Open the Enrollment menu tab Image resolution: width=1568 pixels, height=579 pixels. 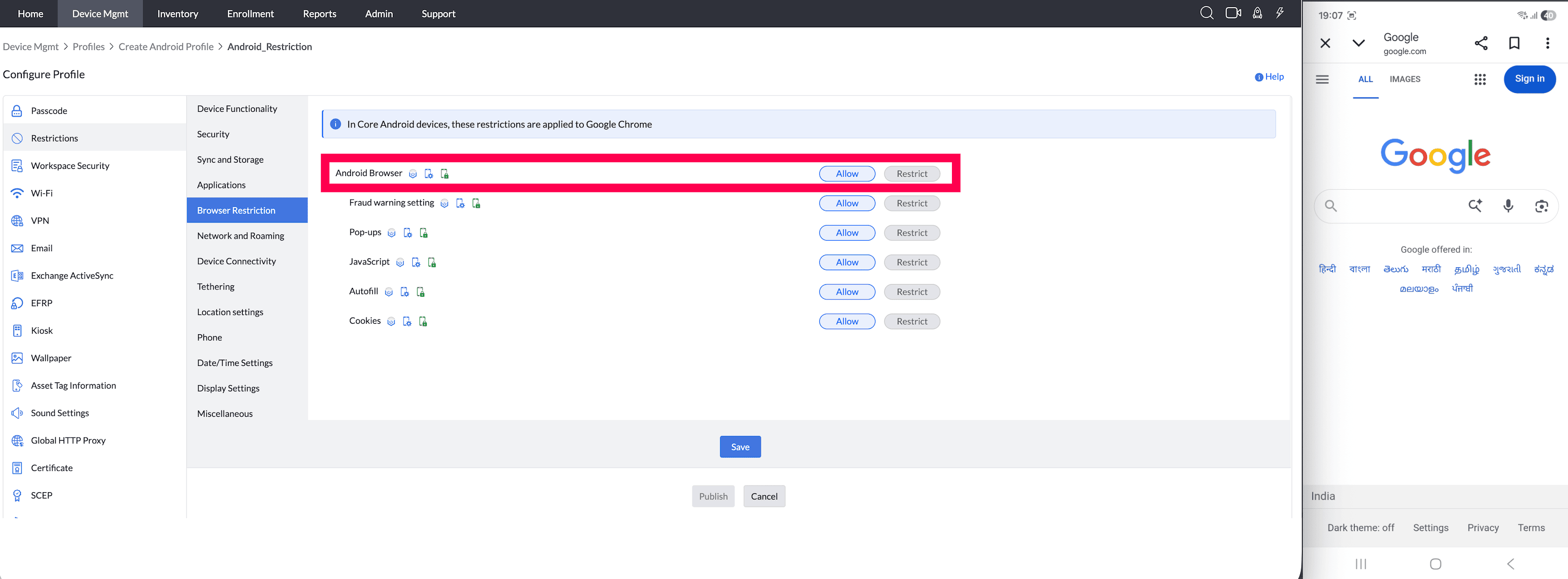click(250, 14)
